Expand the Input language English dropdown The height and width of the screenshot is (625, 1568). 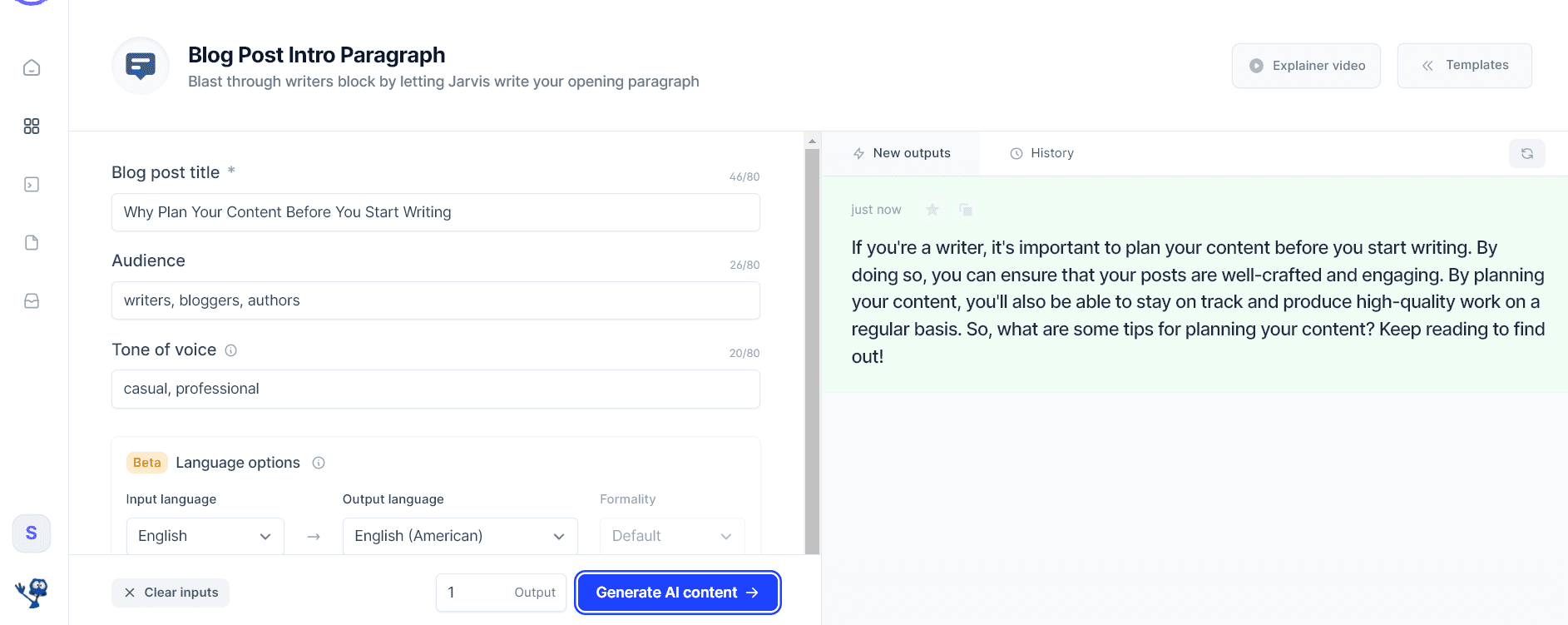click(x=205, y=536)
